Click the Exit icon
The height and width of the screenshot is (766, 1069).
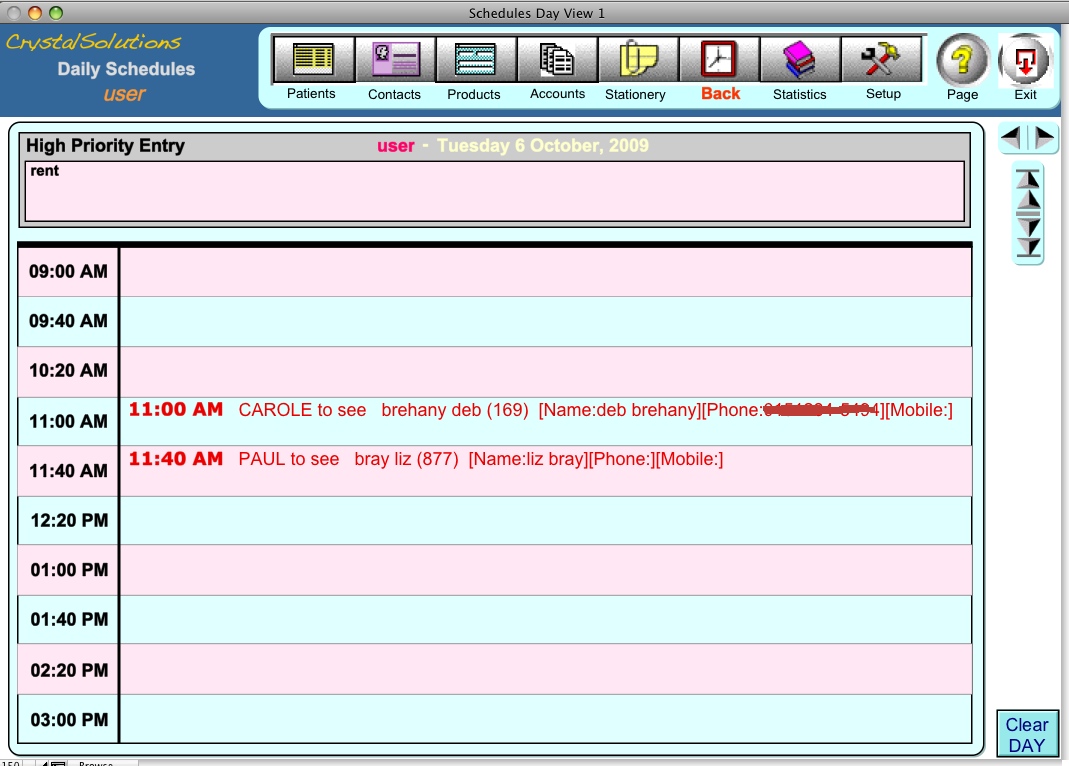[1025, 60]
